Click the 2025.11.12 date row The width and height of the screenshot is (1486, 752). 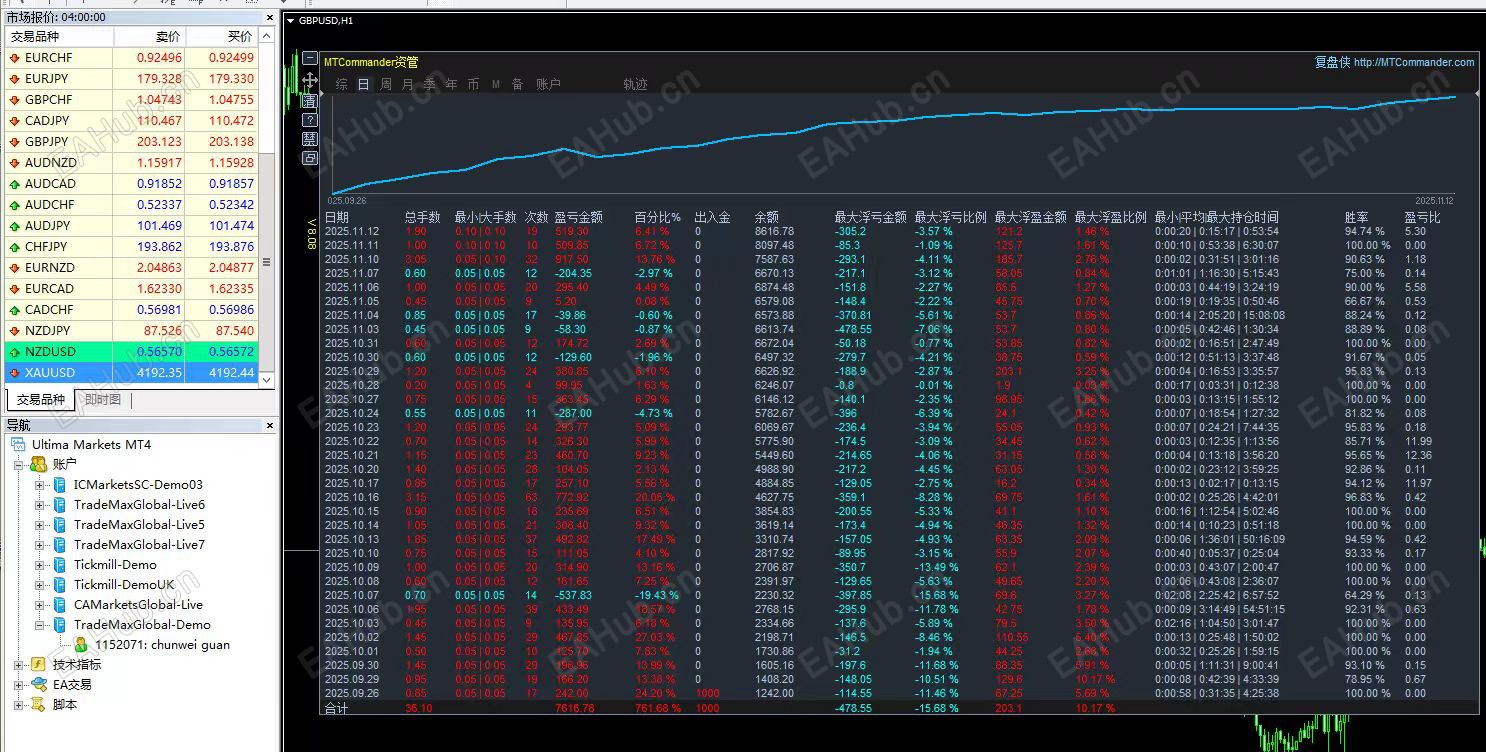[351, 231]
